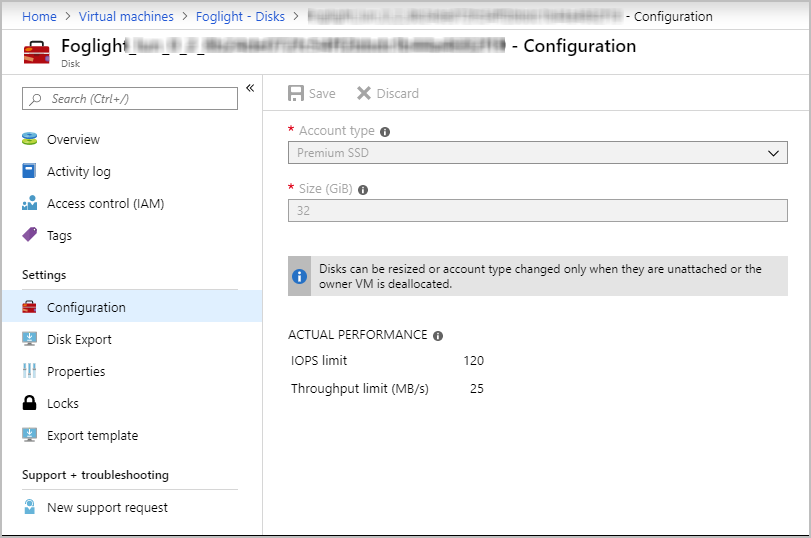Click the Disk Export icon

coord(29,339)
